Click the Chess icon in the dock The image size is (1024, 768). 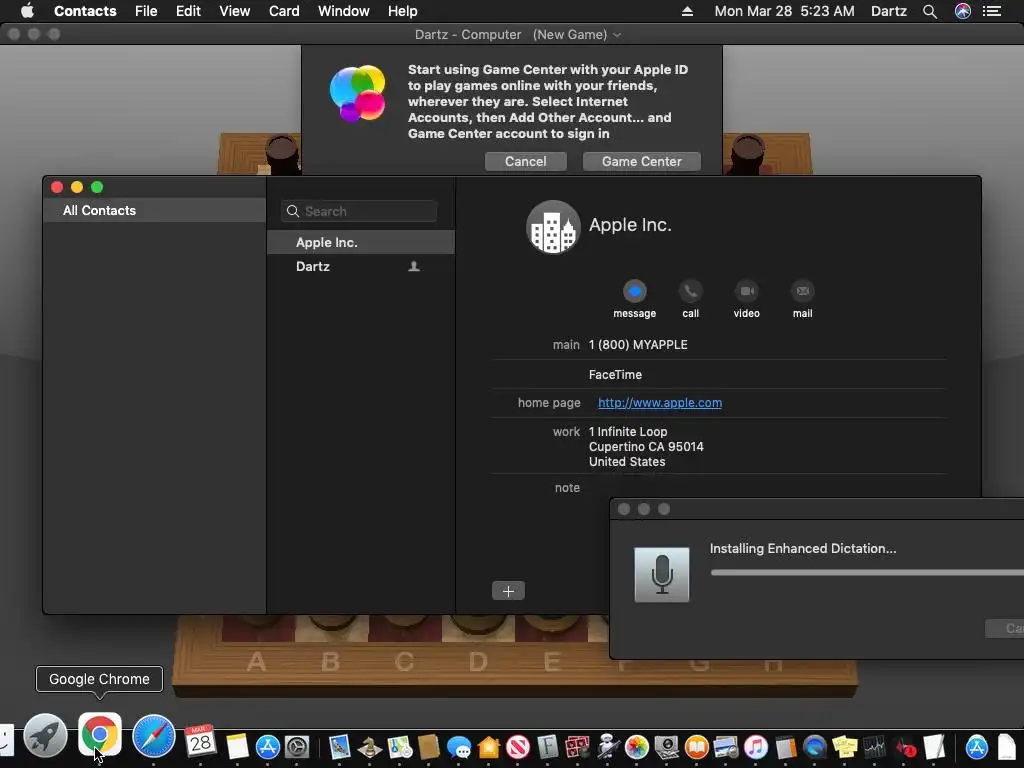[x=370, y=747]
